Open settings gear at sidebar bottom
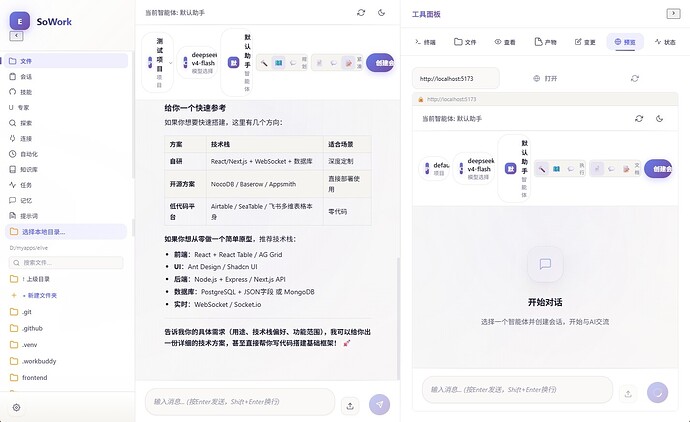This screenshot has width=690, height=422. click(16, 407)
